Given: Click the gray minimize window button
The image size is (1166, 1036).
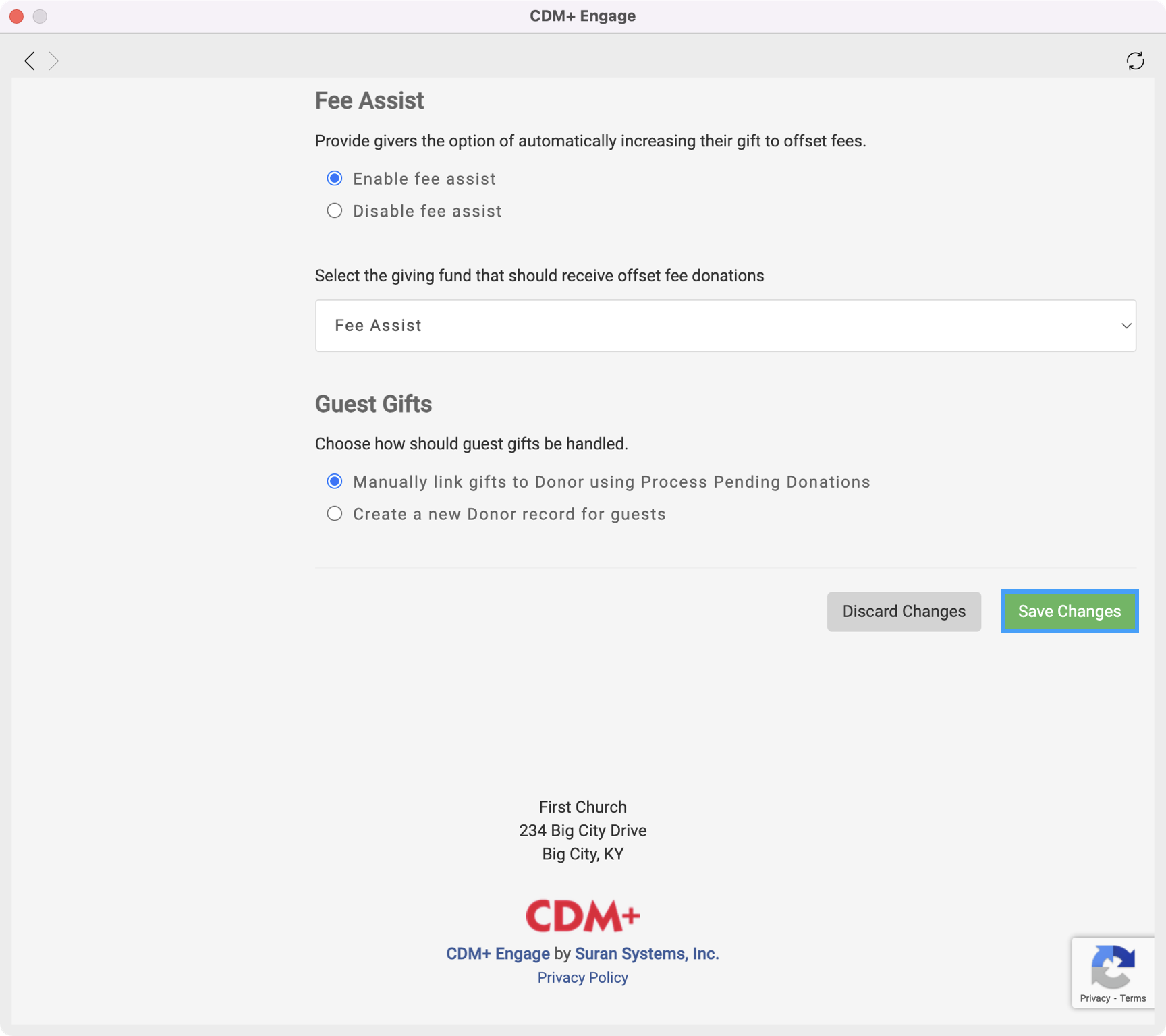Looking at the screenshot, I should pos(40,16).
